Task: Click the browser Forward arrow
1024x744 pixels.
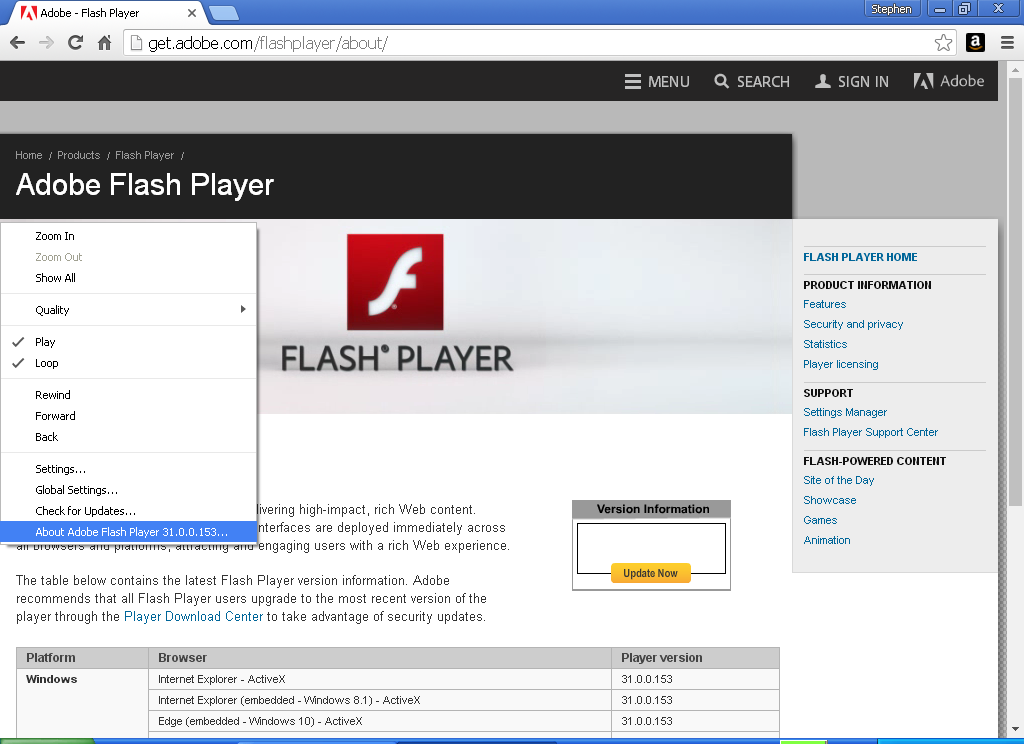Action: 46,43
